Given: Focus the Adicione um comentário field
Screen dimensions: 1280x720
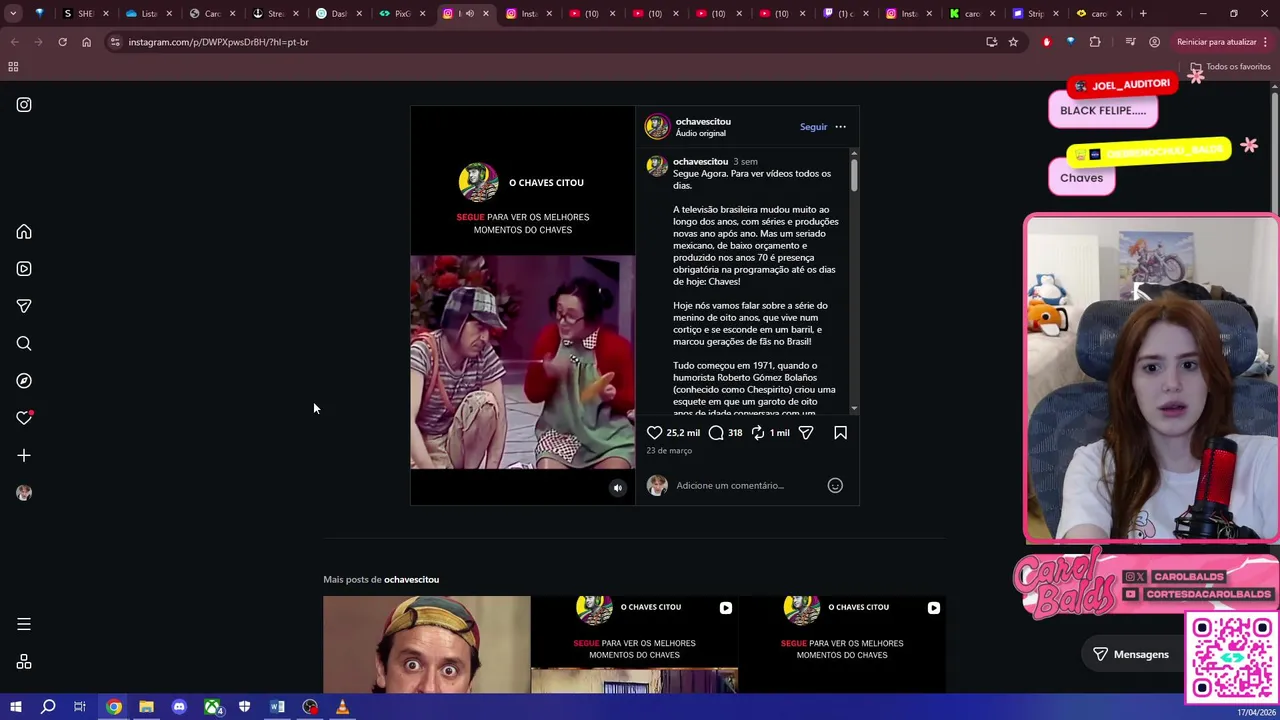Looking at the screenshot, I should pos(747,485).
